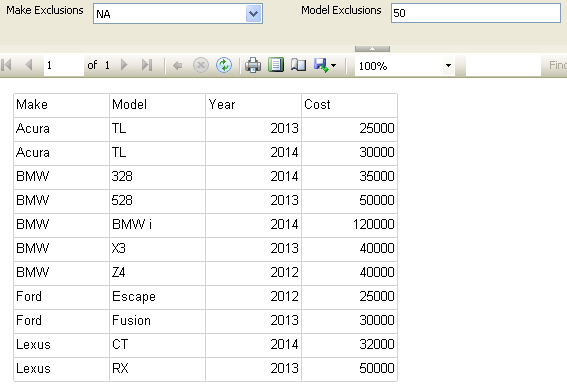Click the Cost column header
The image size is (567, 387).
349,105
